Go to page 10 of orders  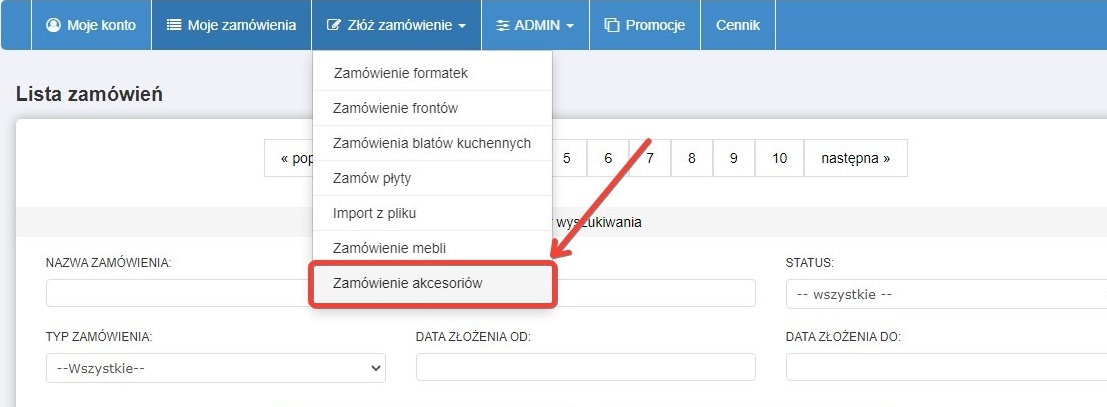[780, 158]
